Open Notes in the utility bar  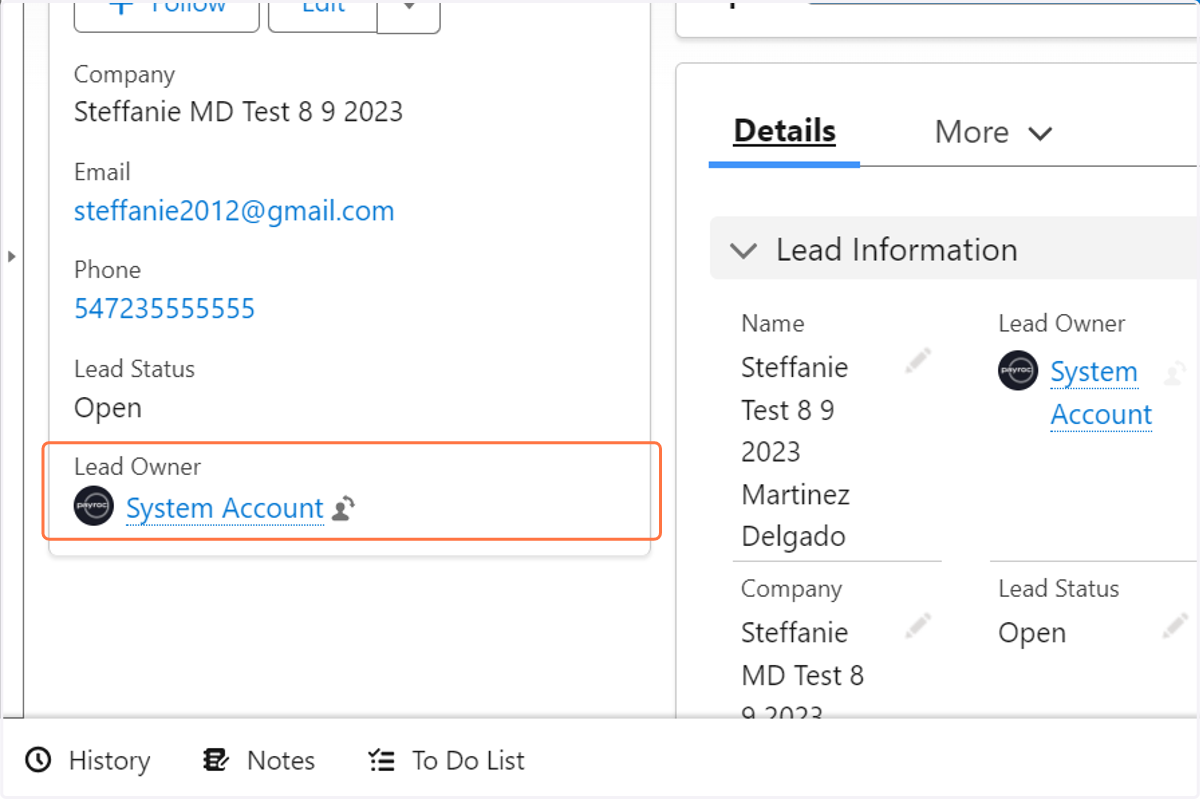click(x=259, y=760)
